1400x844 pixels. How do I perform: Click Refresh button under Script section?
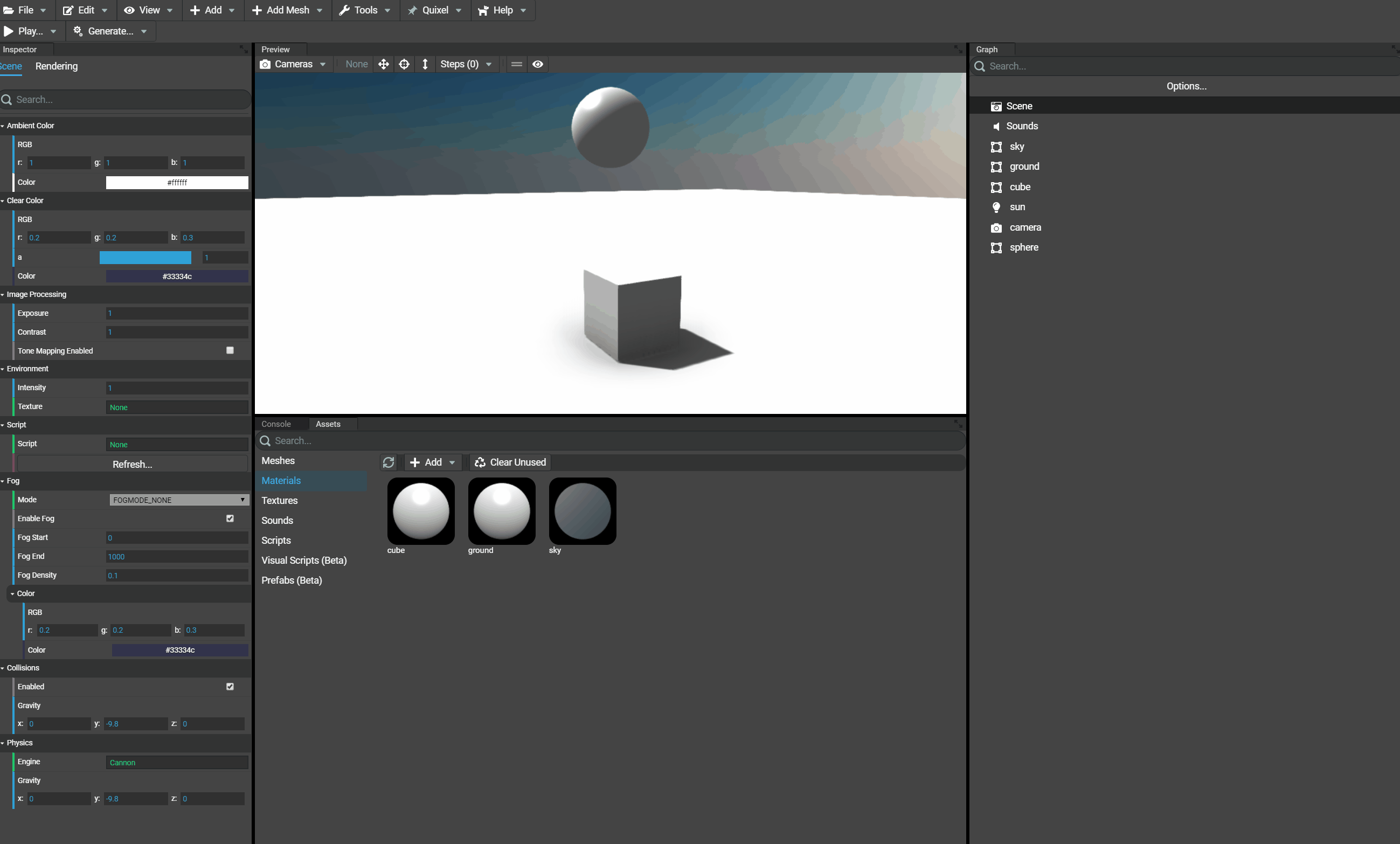click(x=131, y=463)
